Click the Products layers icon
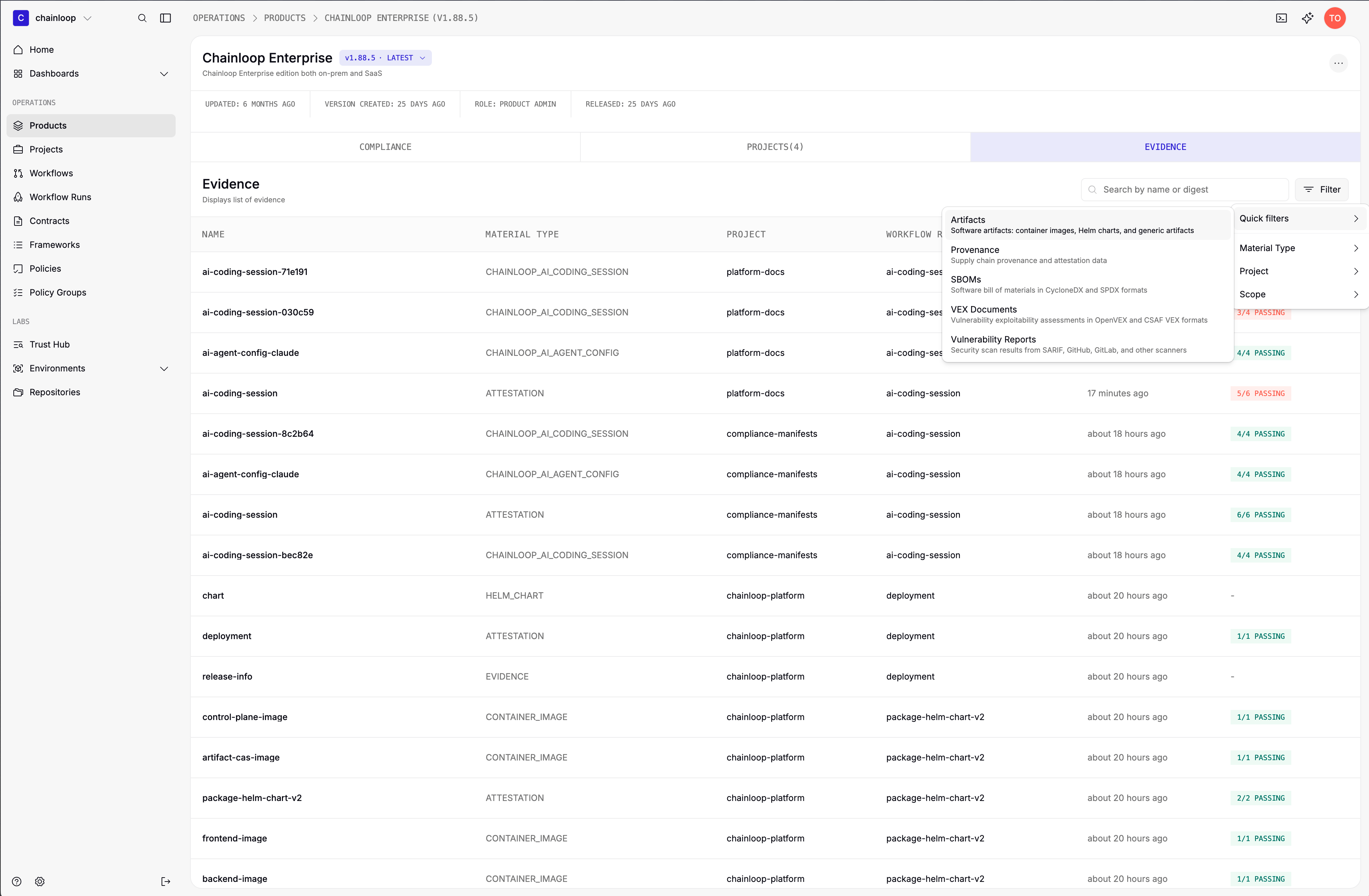This screenshot has width=1369, height=896. click(18, 125)
